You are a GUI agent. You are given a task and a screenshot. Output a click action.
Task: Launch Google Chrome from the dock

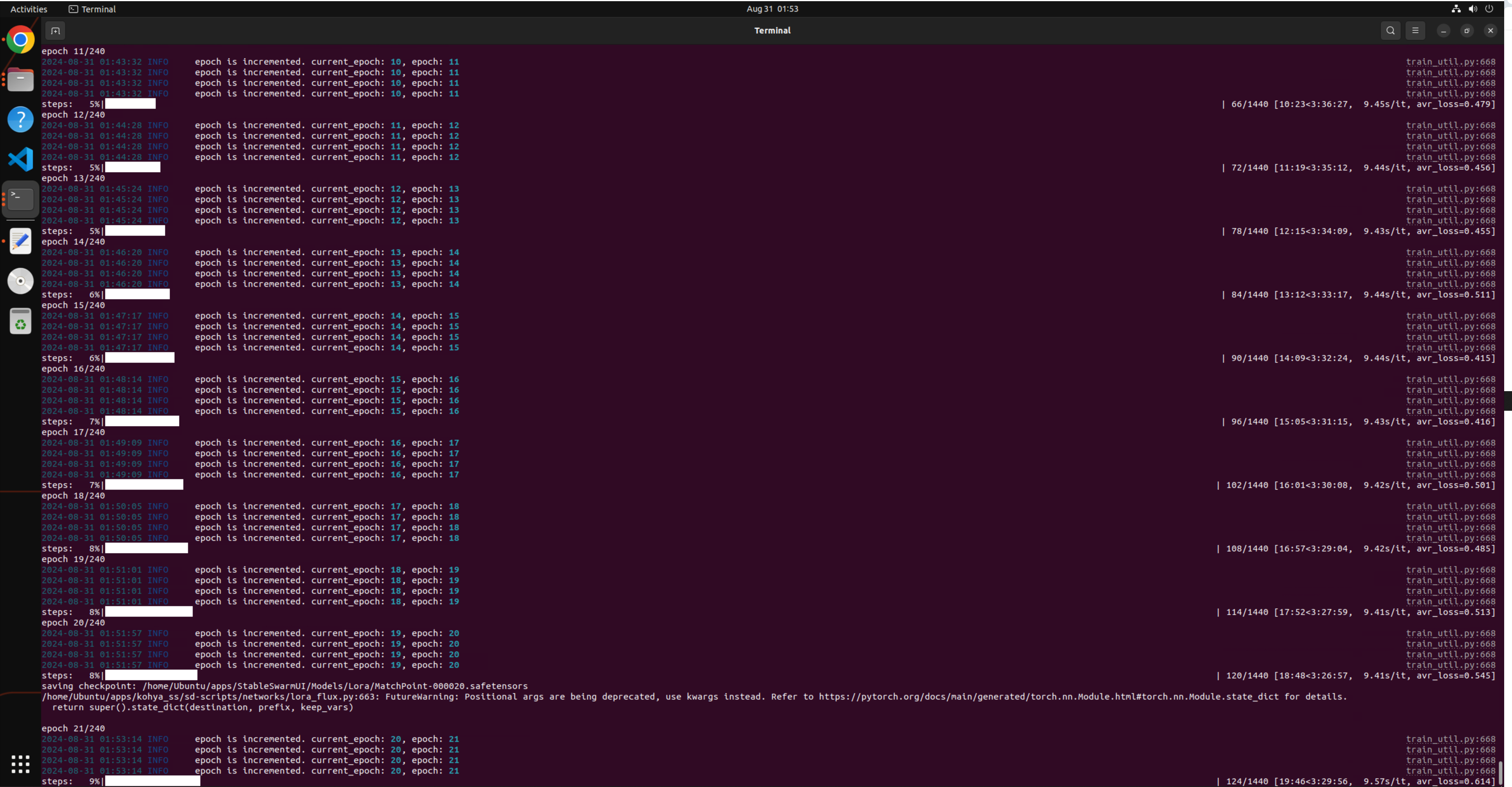pos(20,40)
